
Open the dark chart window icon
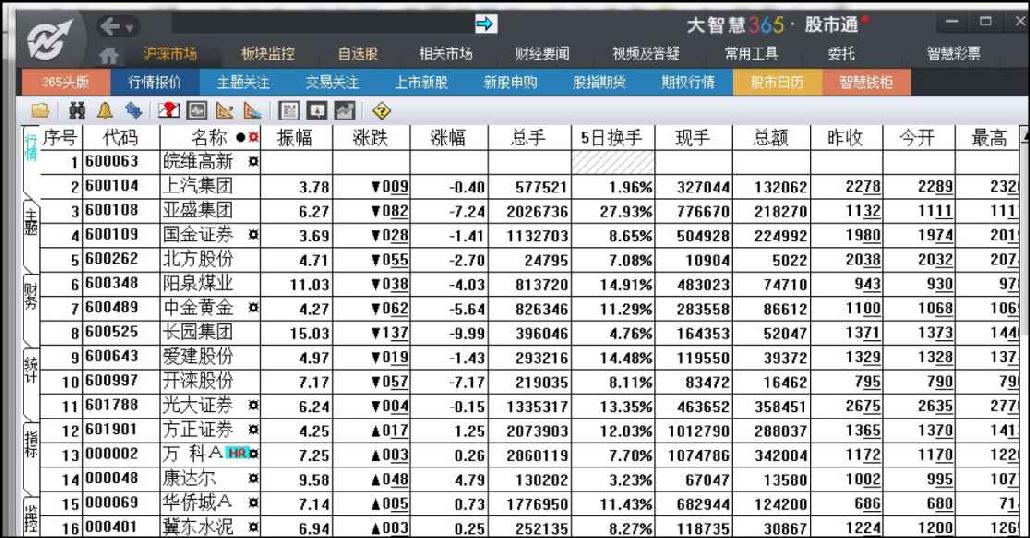[x=197, y=110]
